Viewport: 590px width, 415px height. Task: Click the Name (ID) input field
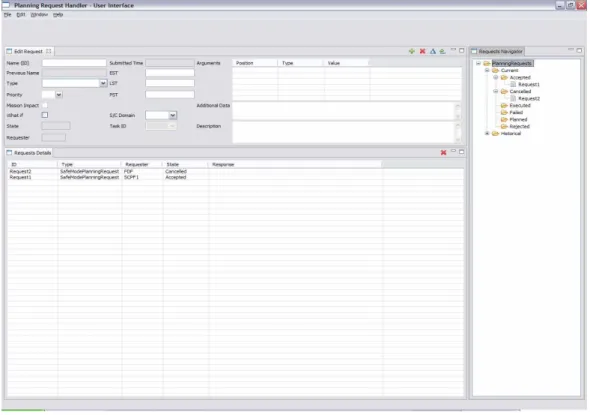(x=74, y=63)
